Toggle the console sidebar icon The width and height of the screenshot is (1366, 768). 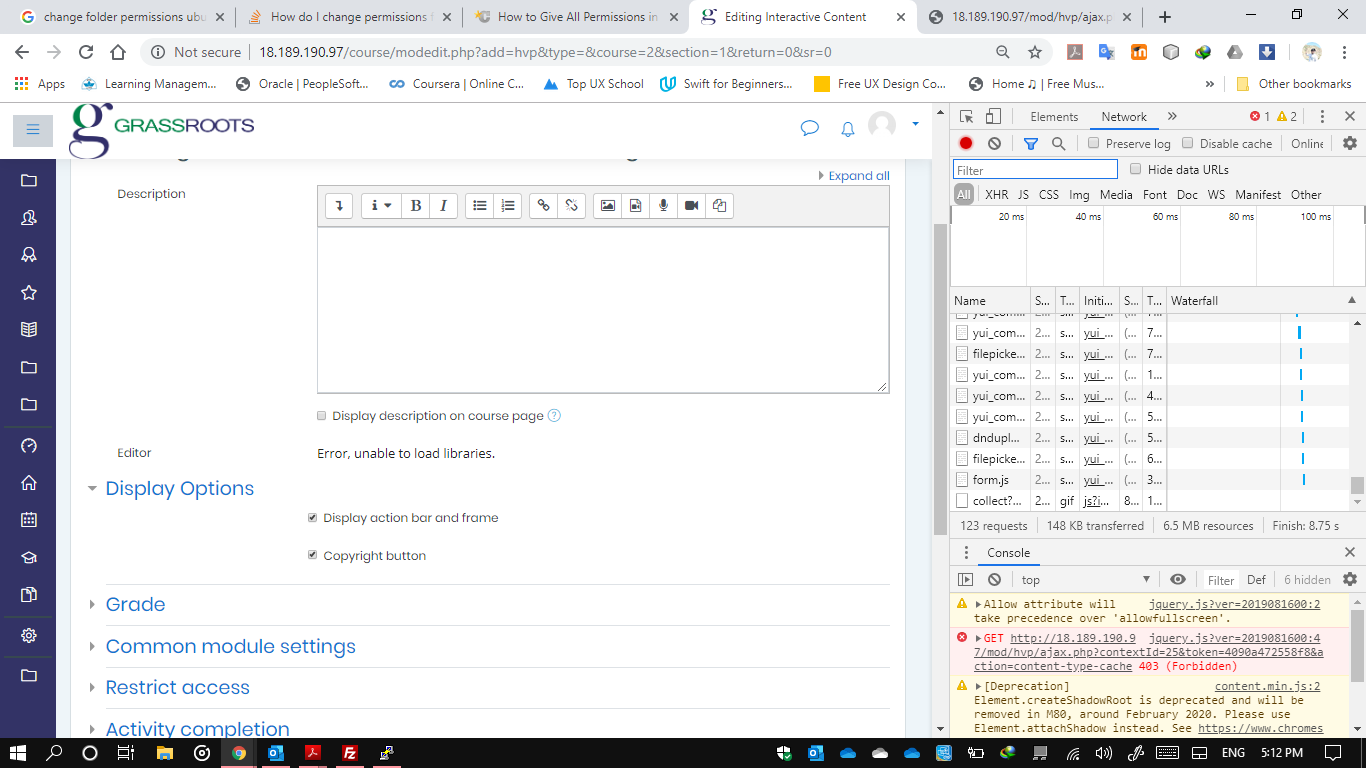965,580
